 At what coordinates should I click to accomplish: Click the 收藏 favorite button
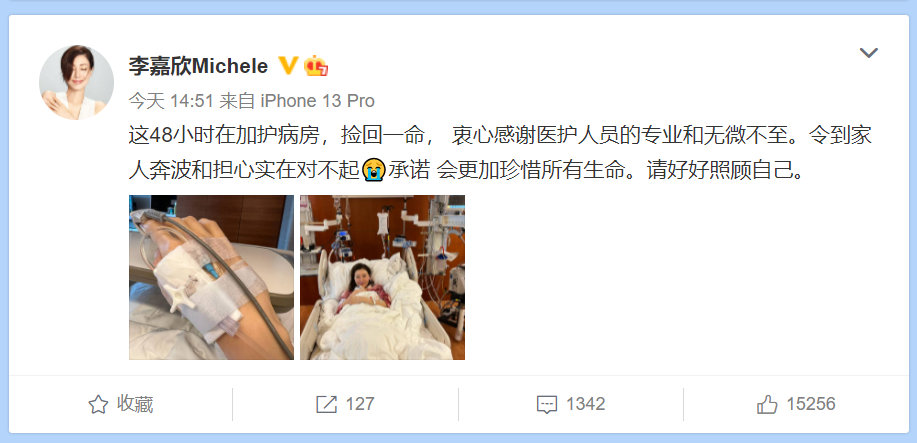point(120,404)
